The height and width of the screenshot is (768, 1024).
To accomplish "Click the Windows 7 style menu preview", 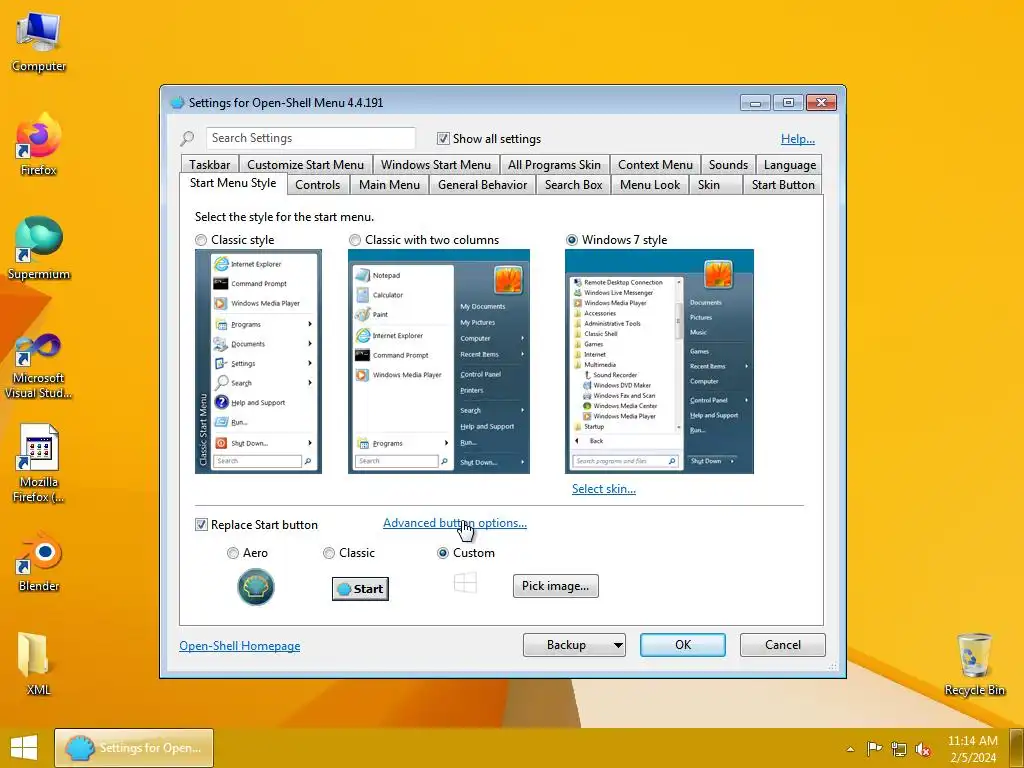I will pos(659,361).
